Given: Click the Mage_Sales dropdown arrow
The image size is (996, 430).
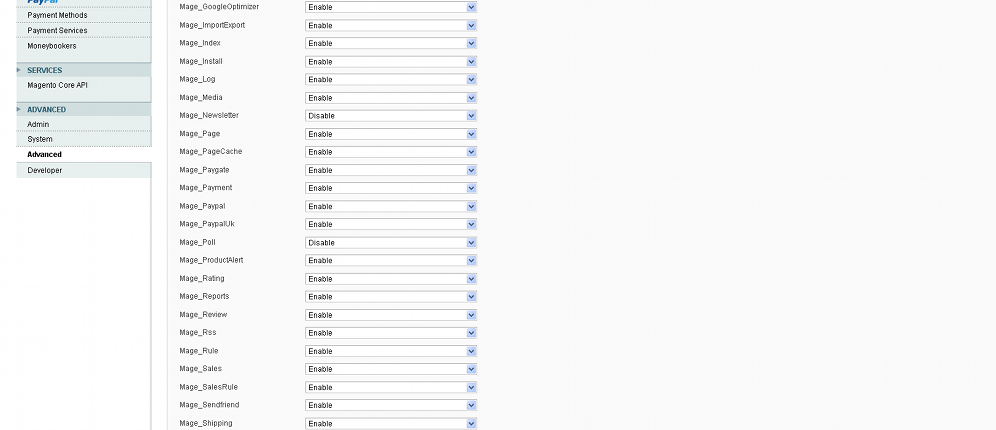Looking at the screenshot, I should 471,369.
